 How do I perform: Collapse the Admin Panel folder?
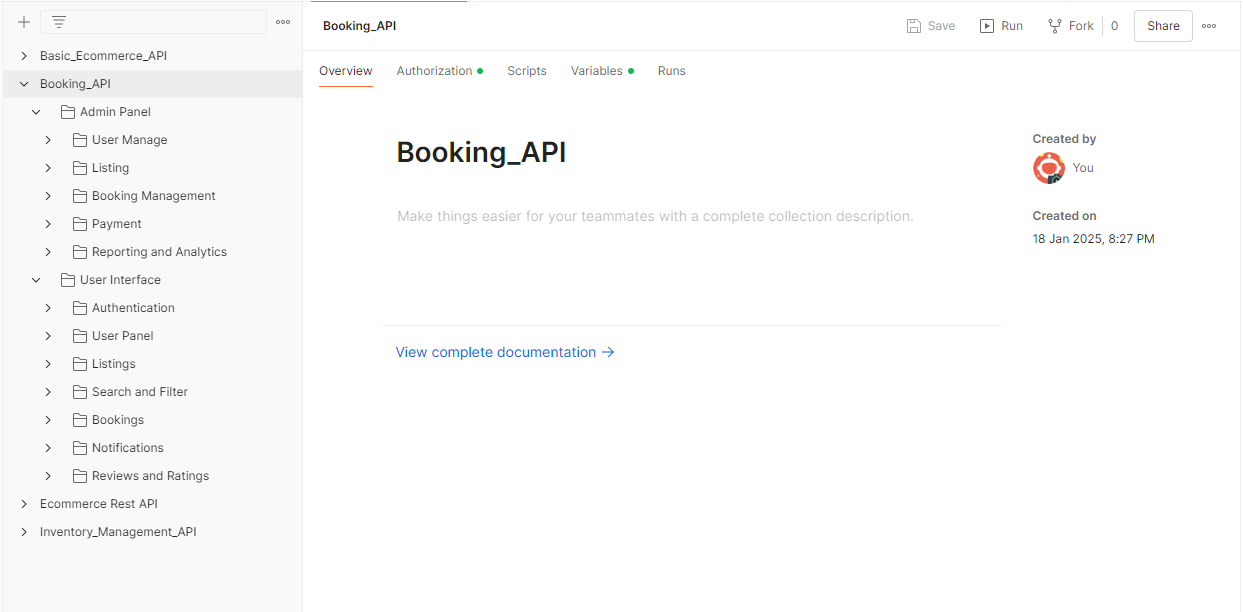pos(37,112)
